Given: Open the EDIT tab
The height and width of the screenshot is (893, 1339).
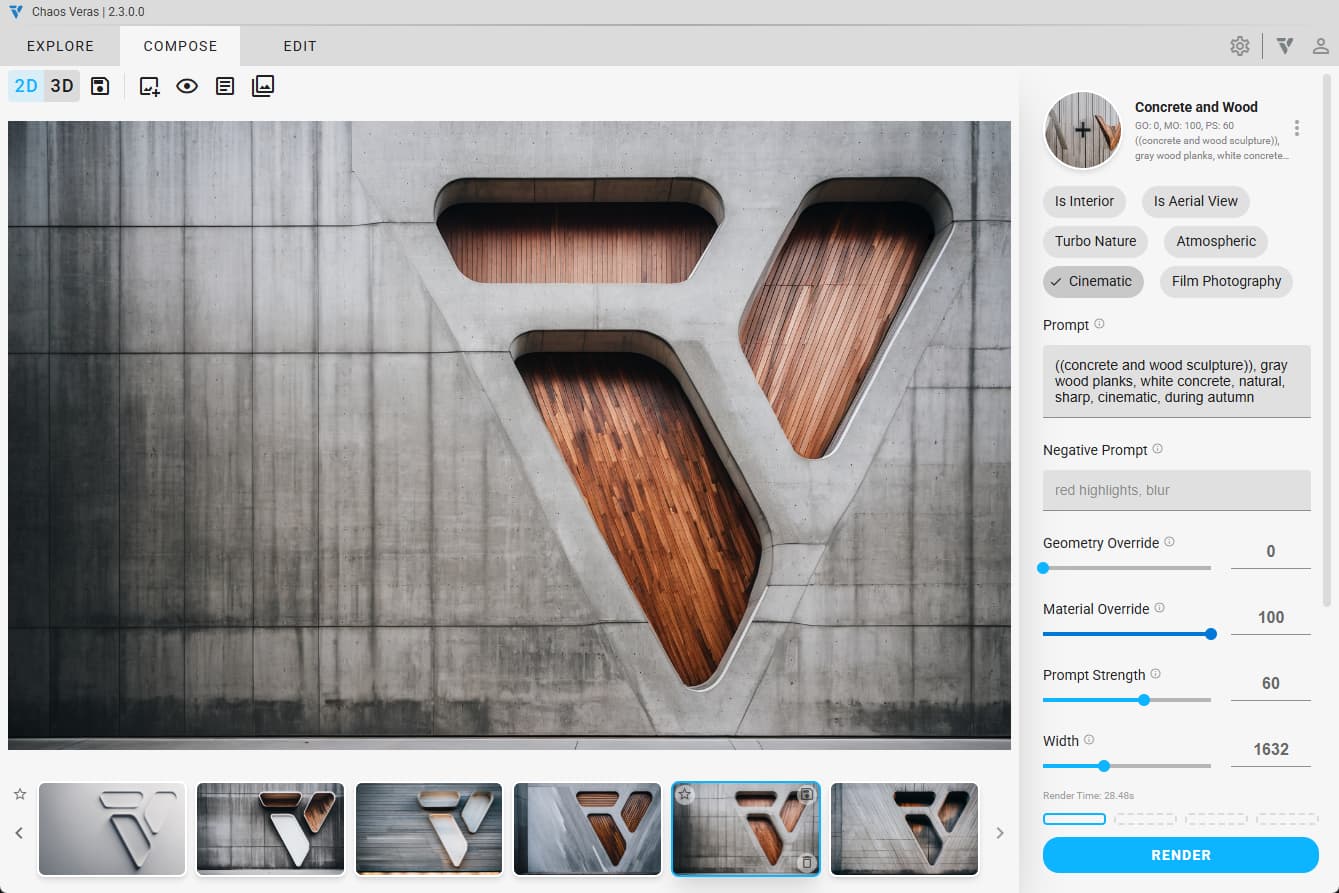Looking at the screenshot, I should click(x=299, y=46).
